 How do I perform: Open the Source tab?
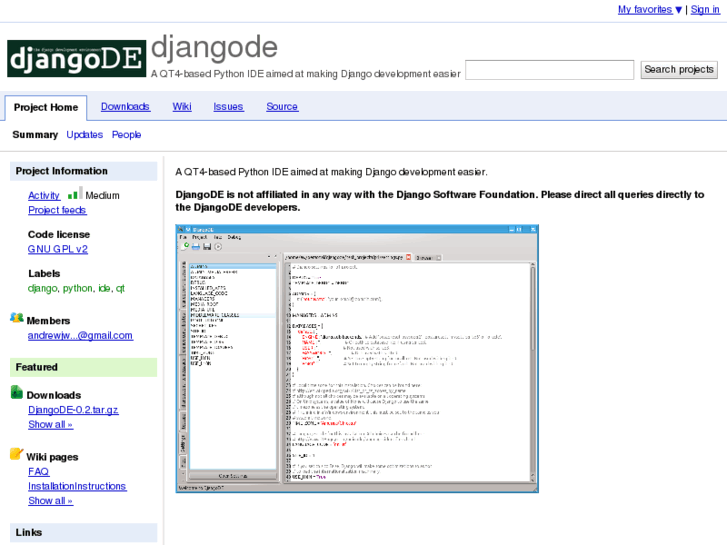pyautogui.click(x=282, y=107)
